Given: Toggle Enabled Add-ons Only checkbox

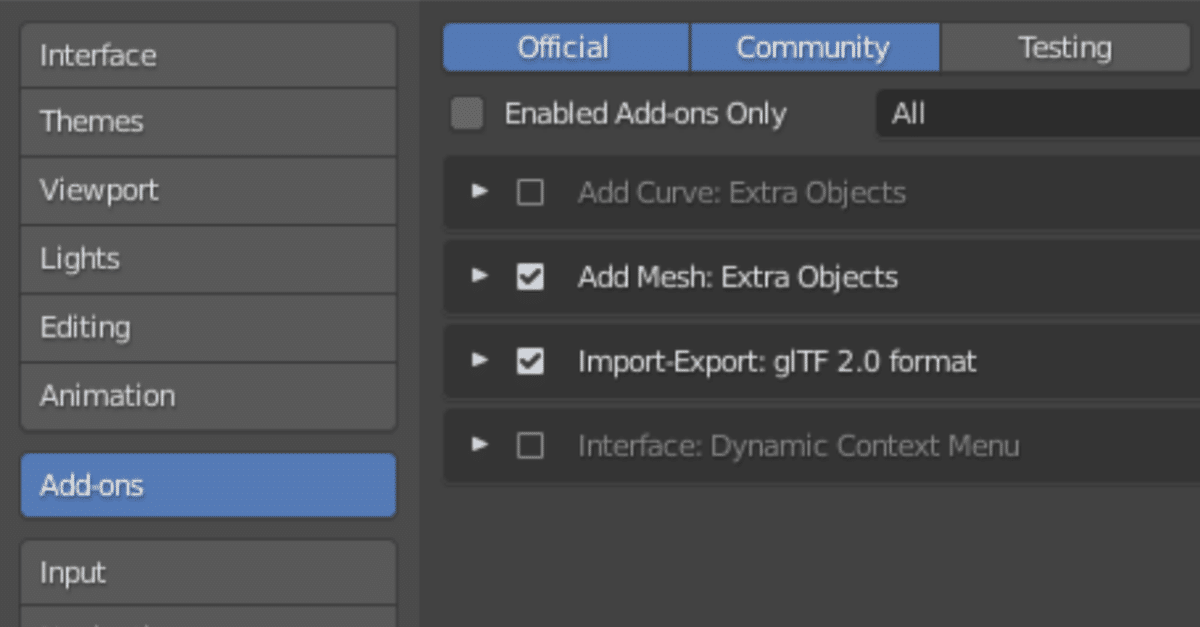Looking at the screenshot, I should (467, 114).
